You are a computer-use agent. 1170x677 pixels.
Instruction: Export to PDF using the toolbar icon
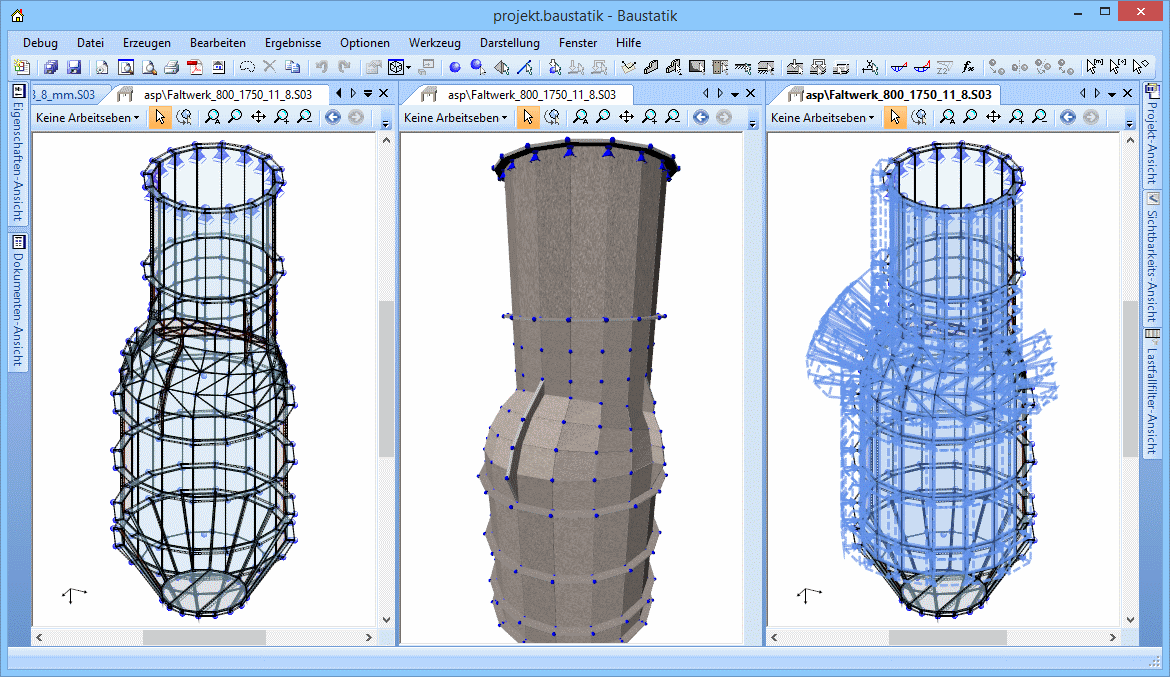(x=193, y=68)
